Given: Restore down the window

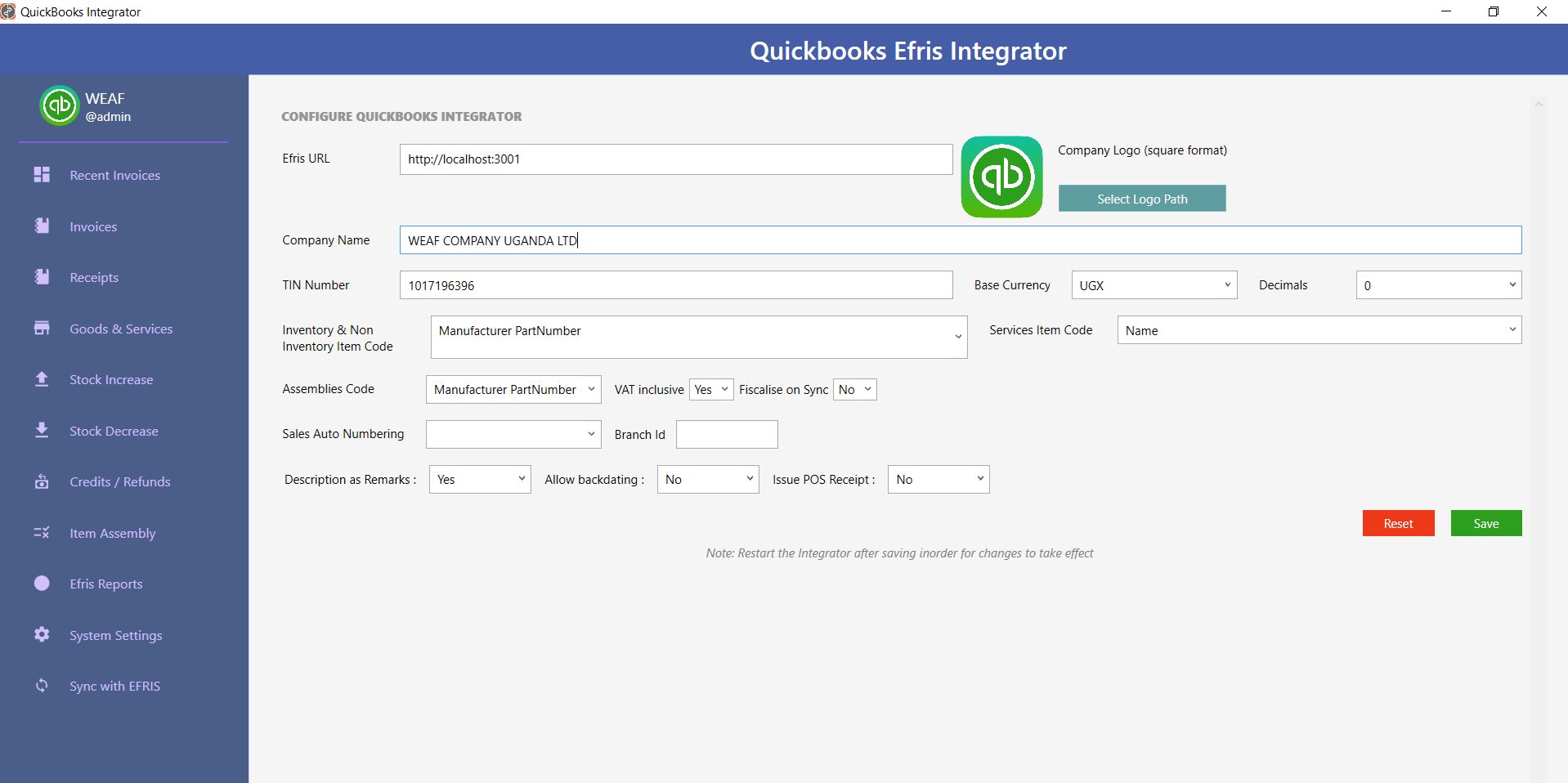Looking at the screenshot, I should point(1494,11).
